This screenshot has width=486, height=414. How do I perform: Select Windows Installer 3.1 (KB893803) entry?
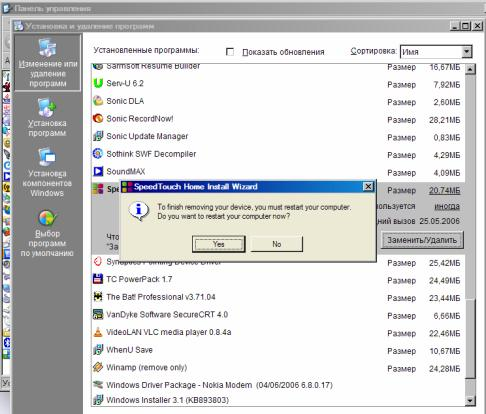278,400
